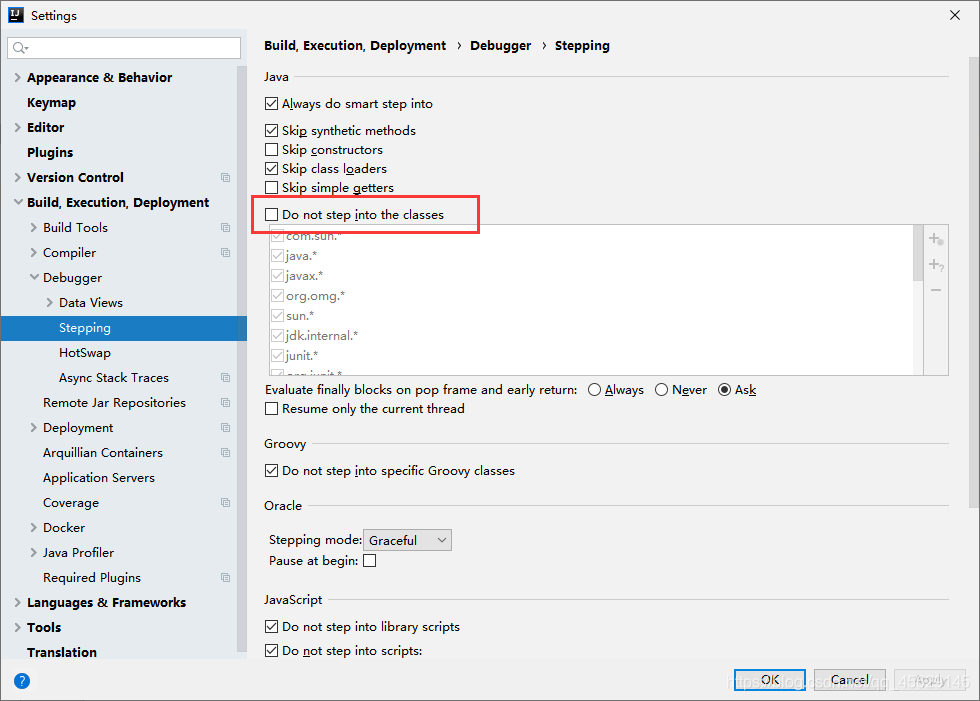Expand Languages & Frameworks node
The width and height of the screenshot is (980, 701).
18,602
